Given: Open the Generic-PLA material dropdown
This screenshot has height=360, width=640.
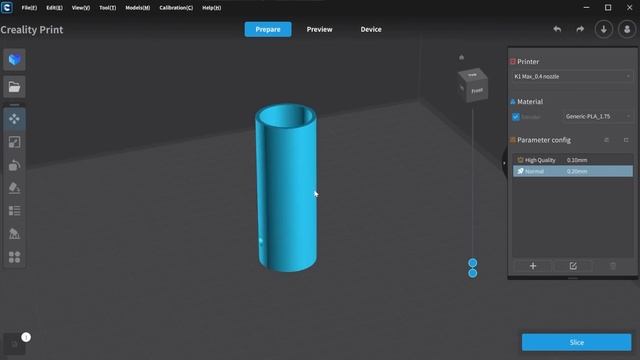Looking at the screenshot, I should [x=598, y=117].
